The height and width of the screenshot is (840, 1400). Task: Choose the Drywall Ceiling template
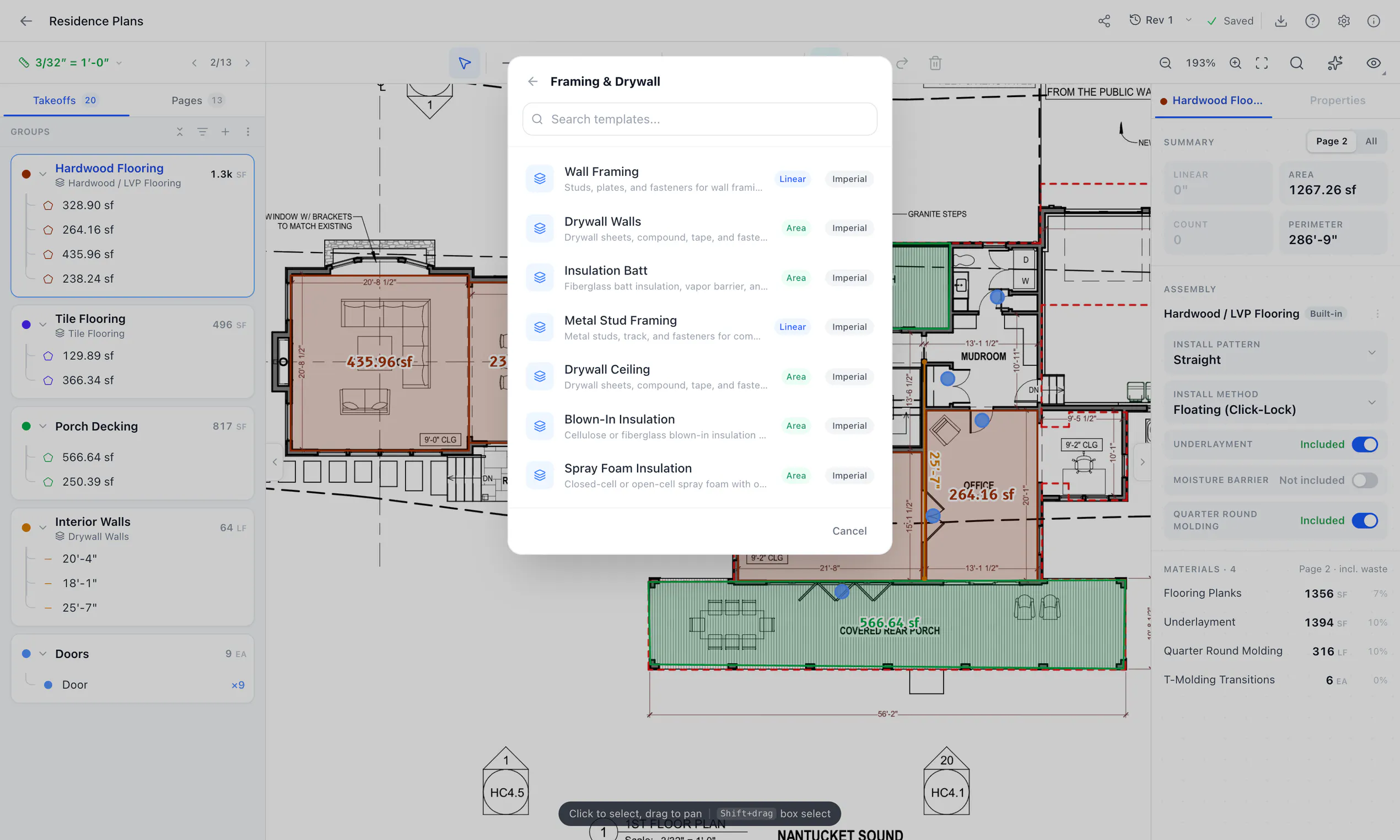699,376
